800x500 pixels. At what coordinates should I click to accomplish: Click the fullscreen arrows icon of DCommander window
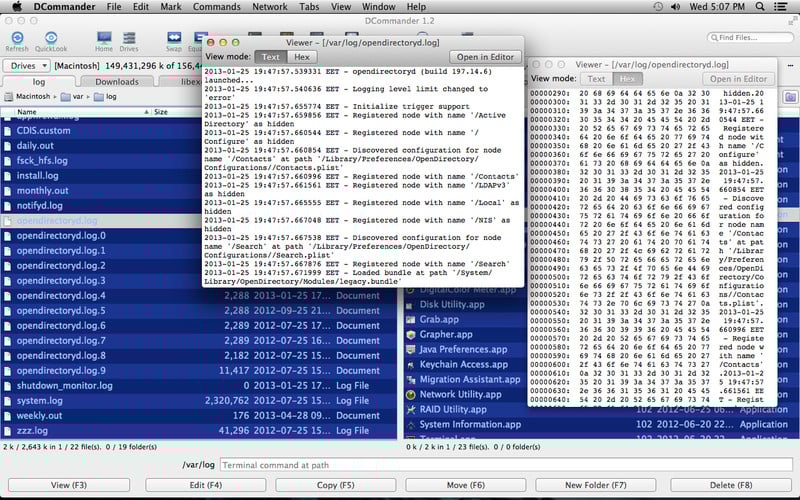(x=792, y=21)
